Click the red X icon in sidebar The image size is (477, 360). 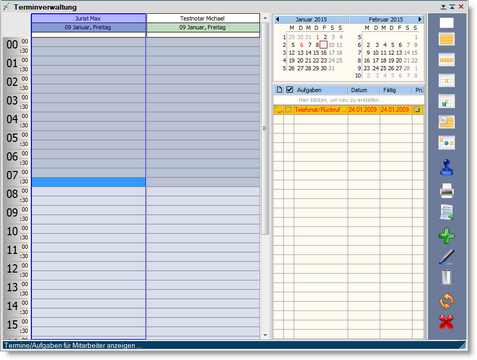point(446,322)
